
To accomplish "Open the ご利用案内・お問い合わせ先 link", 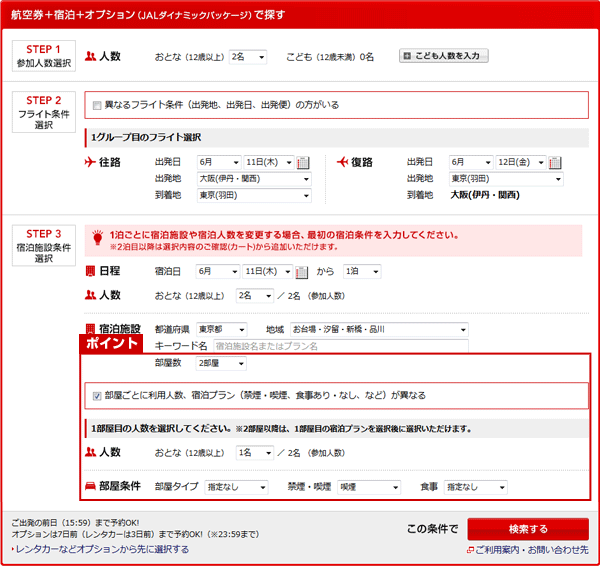I will tap(531, 550).
